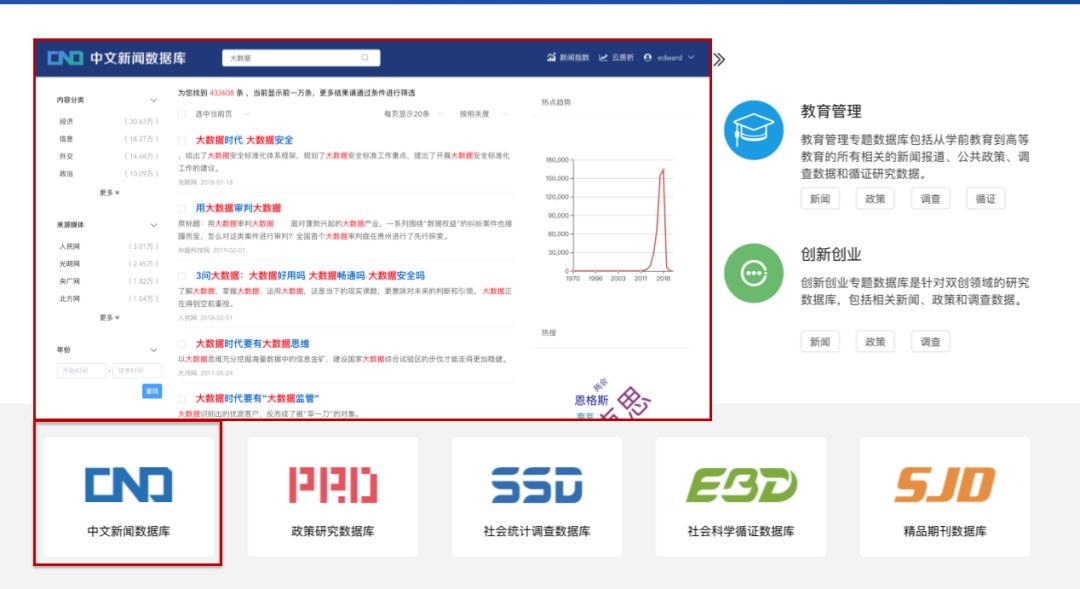Click the blue 查找 button under 年份

(x=152, y=391)
